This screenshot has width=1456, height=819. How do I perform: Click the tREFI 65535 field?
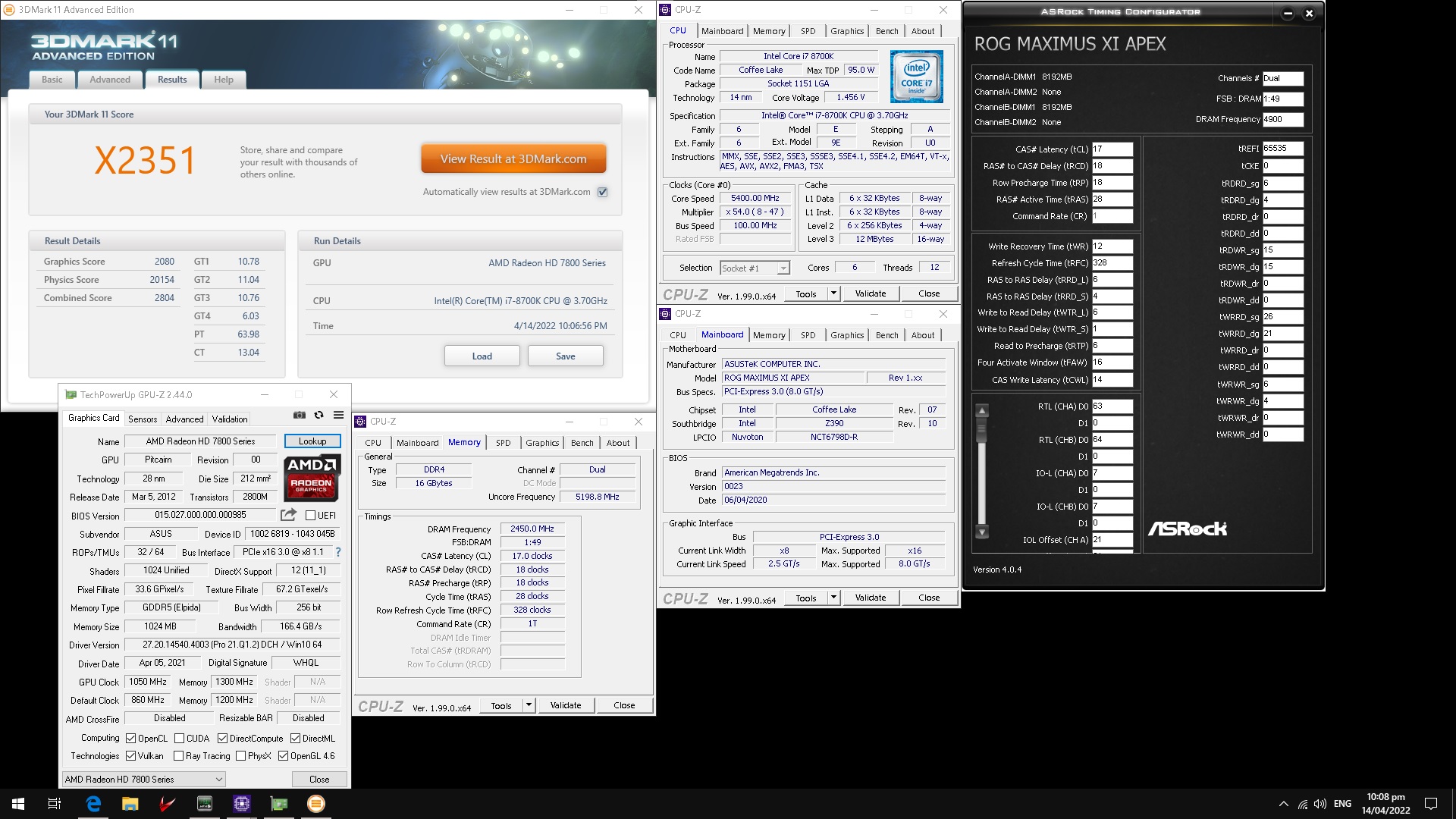(x=1283, y=149)
